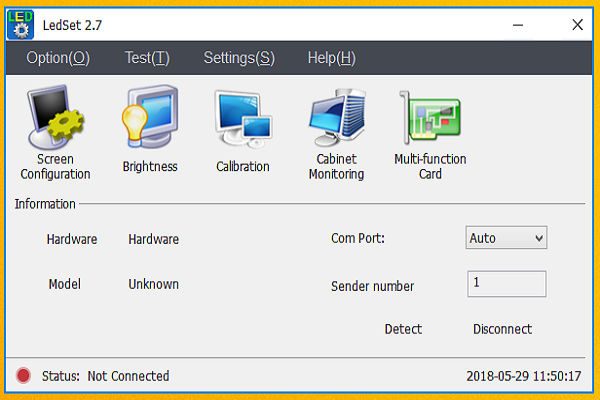Image resolution: width=600 pixels, height=400 pixels.
Task: Open the Screen Configuration tool
Action: 55,132
